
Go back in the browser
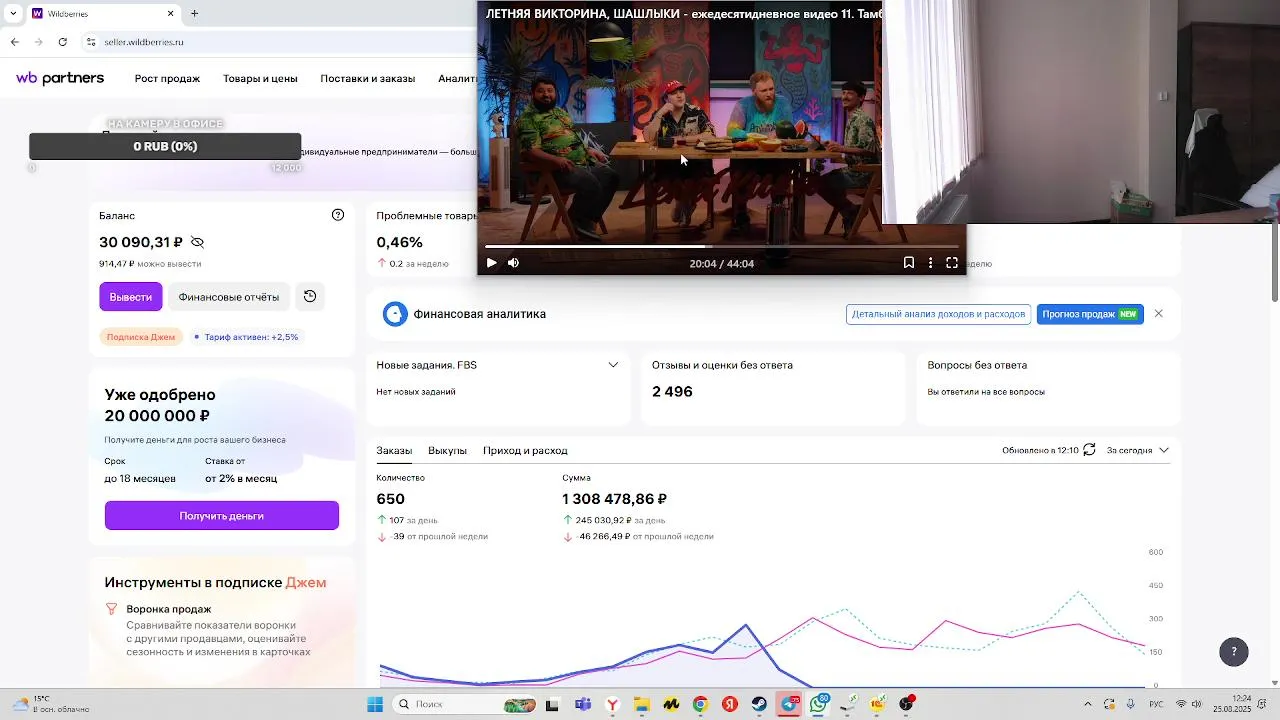click(14, 42)
